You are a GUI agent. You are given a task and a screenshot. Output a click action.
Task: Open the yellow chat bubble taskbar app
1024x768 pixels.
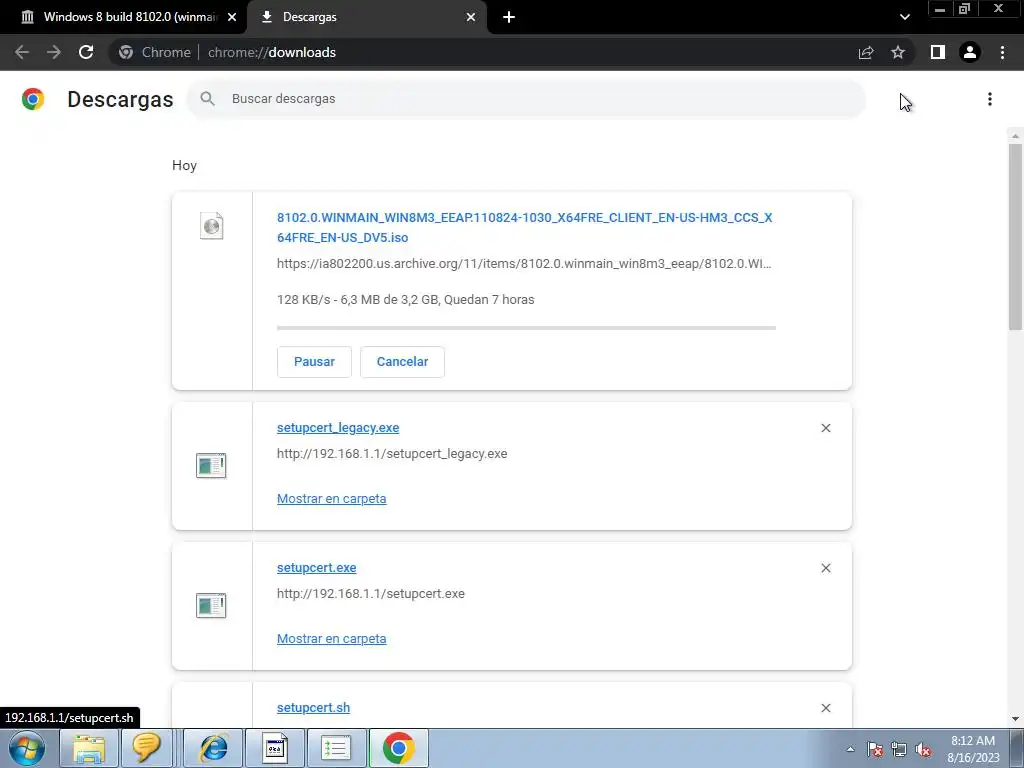point(146,748)
